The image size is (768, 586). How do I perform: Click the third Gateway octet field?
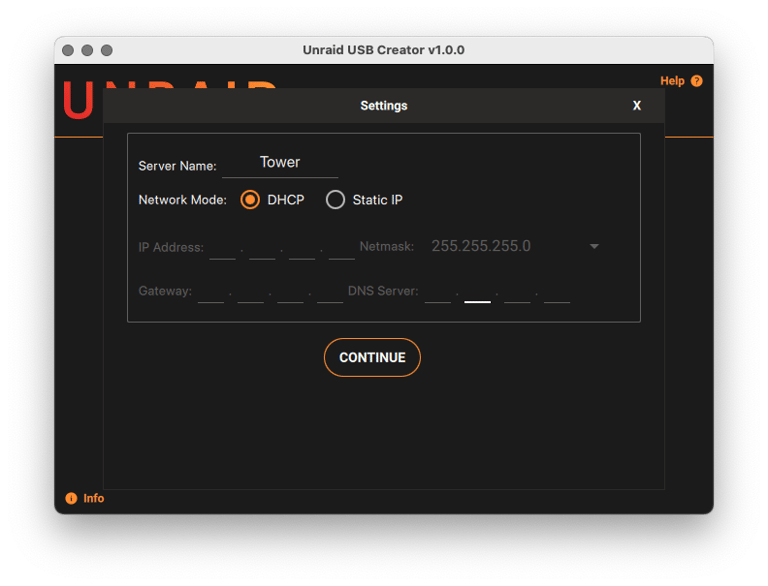tap(290, 292)
